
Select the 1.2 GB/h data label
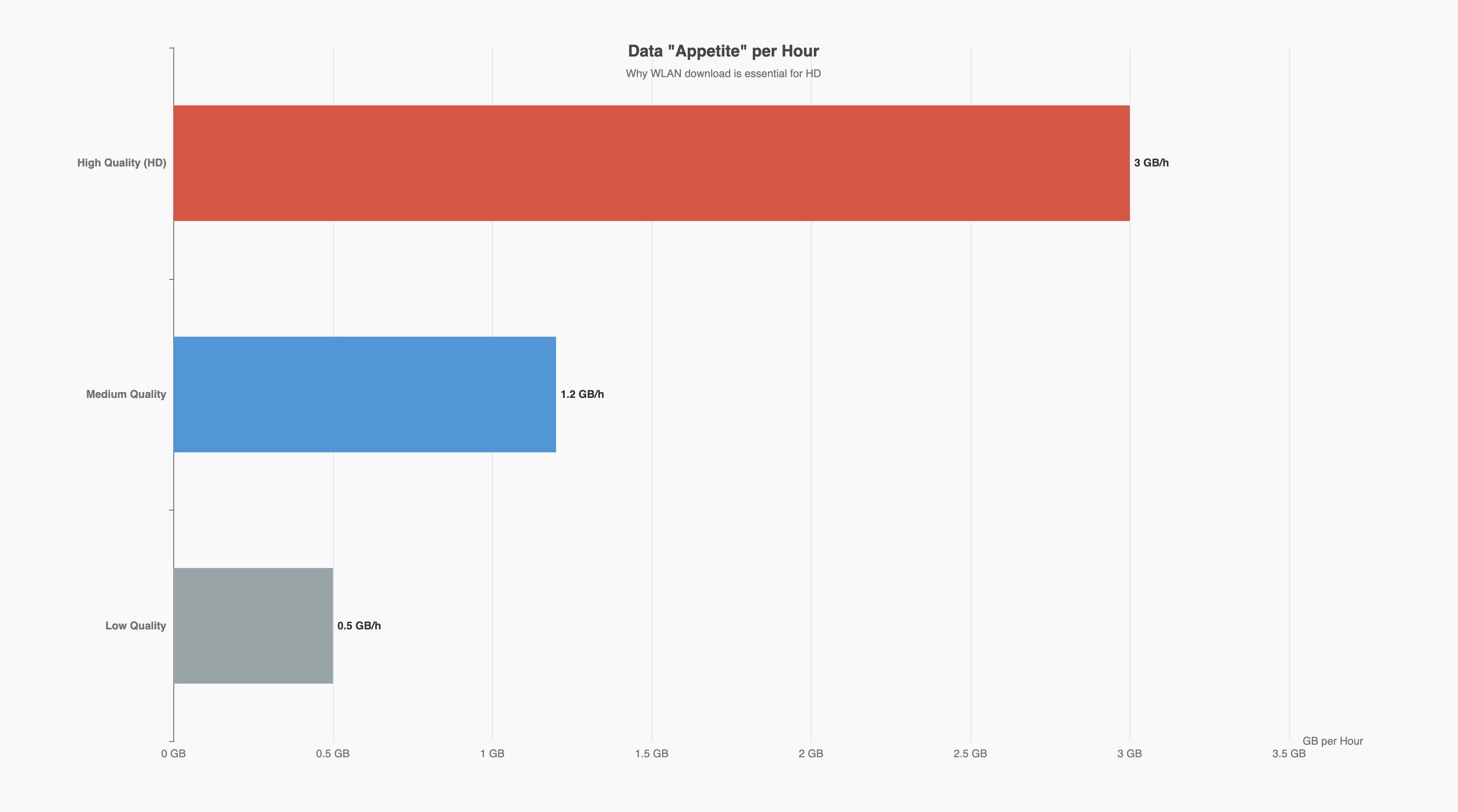582,394
